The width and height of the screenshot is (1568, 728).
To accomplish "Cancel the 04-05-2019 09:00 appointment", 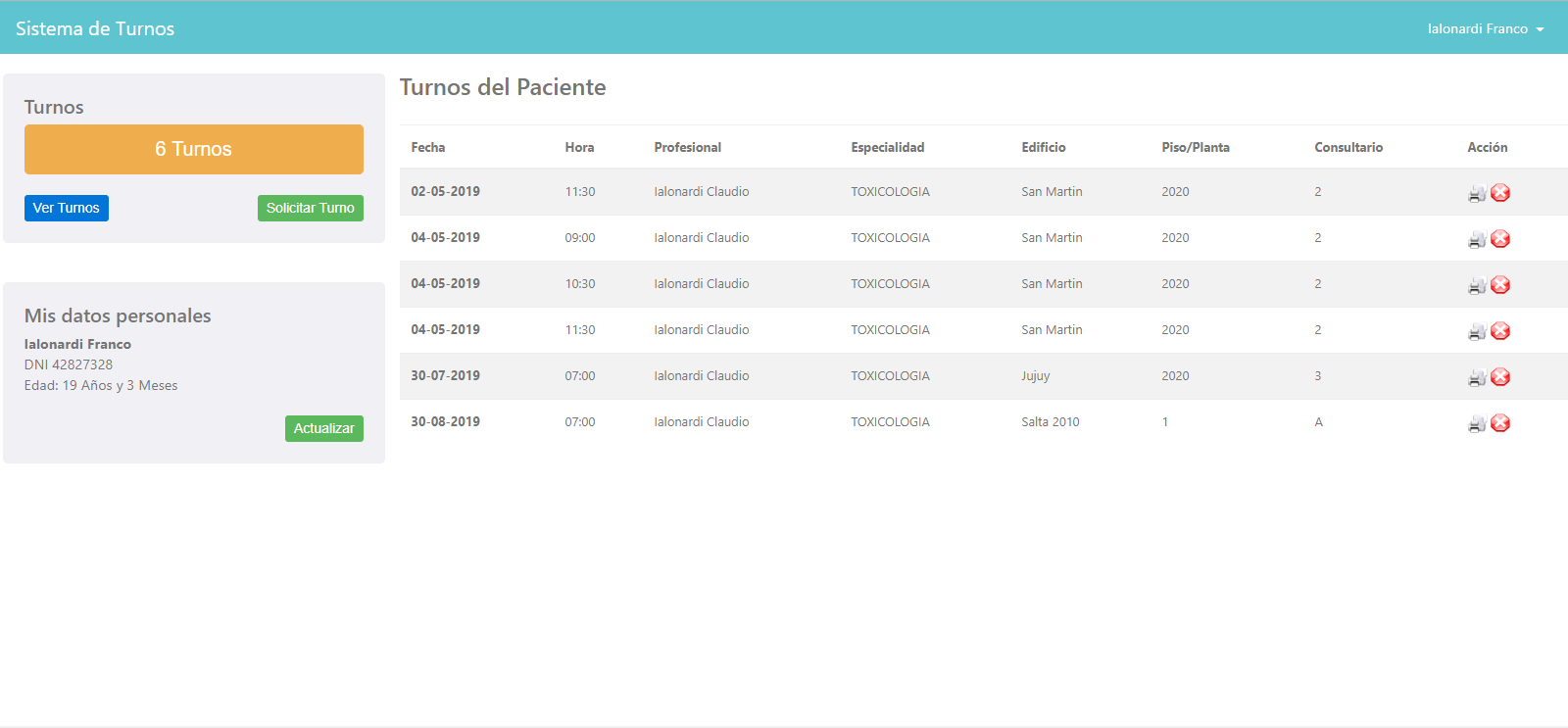I will 1500,239.
